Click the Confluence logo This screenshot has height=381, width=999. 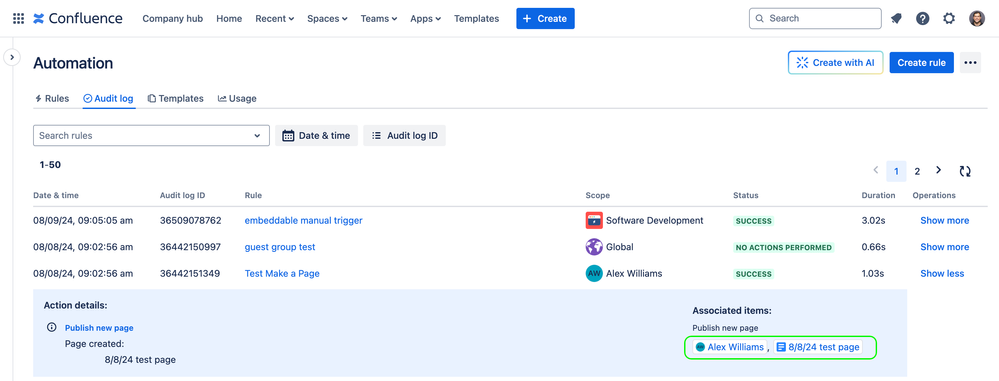(78, 18)
